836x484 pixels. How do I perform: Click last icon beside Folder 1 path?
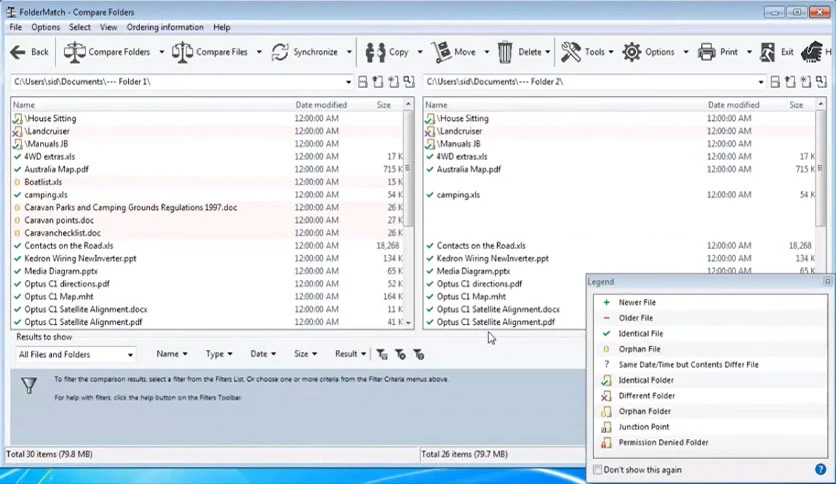409,82
